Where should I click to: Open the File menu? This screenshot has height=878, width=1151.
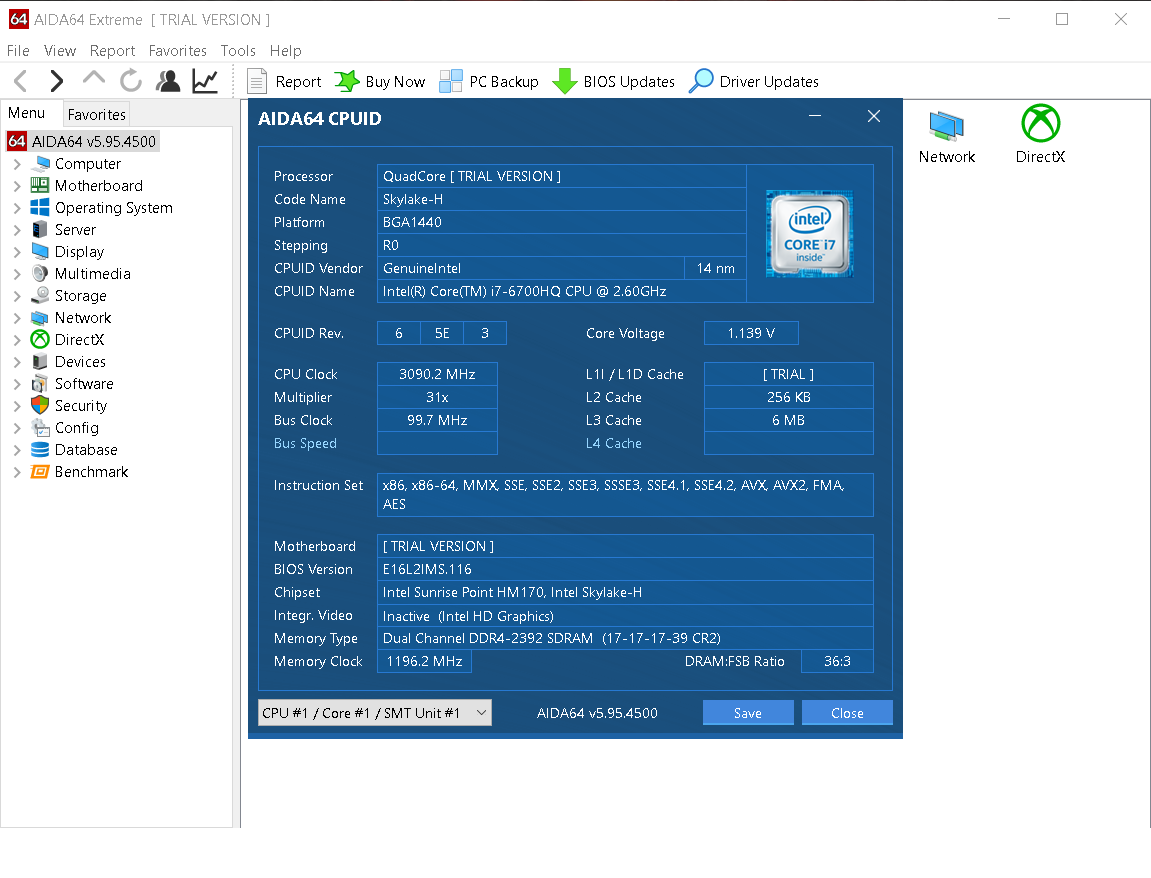point(18,51)
